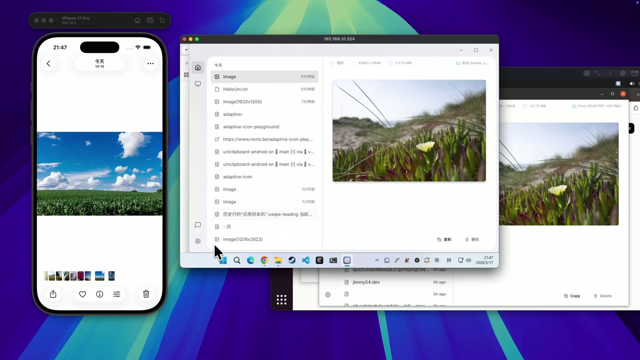
Task: Click the simulator screenshot camera icon
Action: [x=150, y=20]
